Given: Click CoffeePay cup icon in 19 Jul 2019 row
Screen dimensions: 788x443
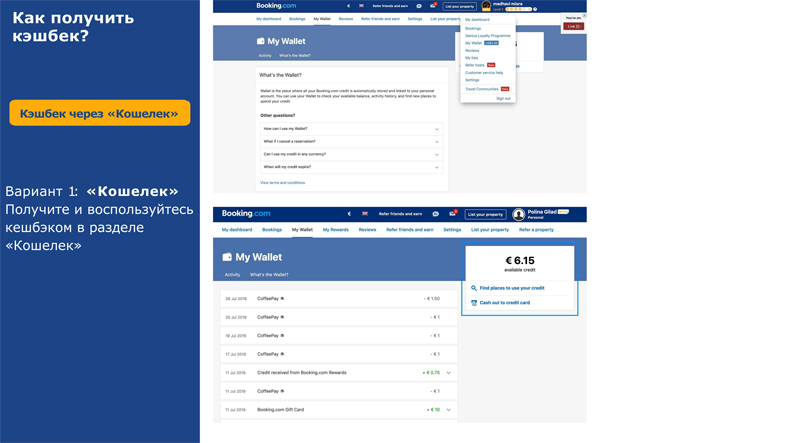Looking at the screenshot, I should click(x=282, y=336).
